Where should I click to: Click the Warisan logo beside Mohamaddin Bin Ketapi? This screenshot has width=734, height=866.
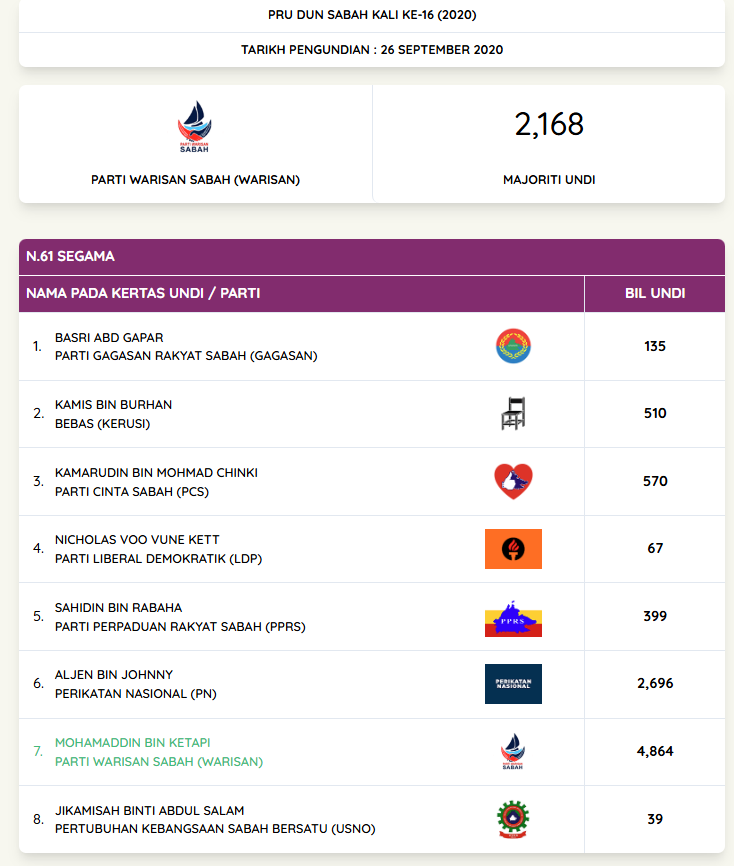513,751
